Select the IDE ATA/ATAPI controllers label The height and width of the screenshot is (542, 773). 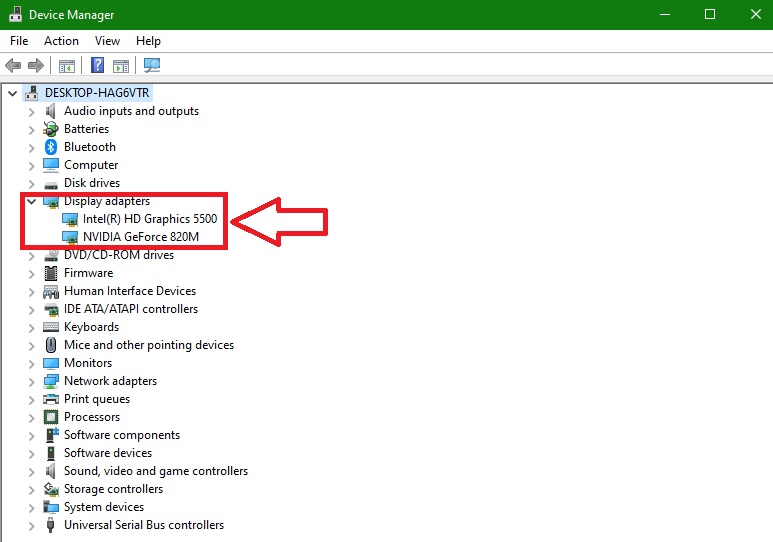(x=131, y=309)
